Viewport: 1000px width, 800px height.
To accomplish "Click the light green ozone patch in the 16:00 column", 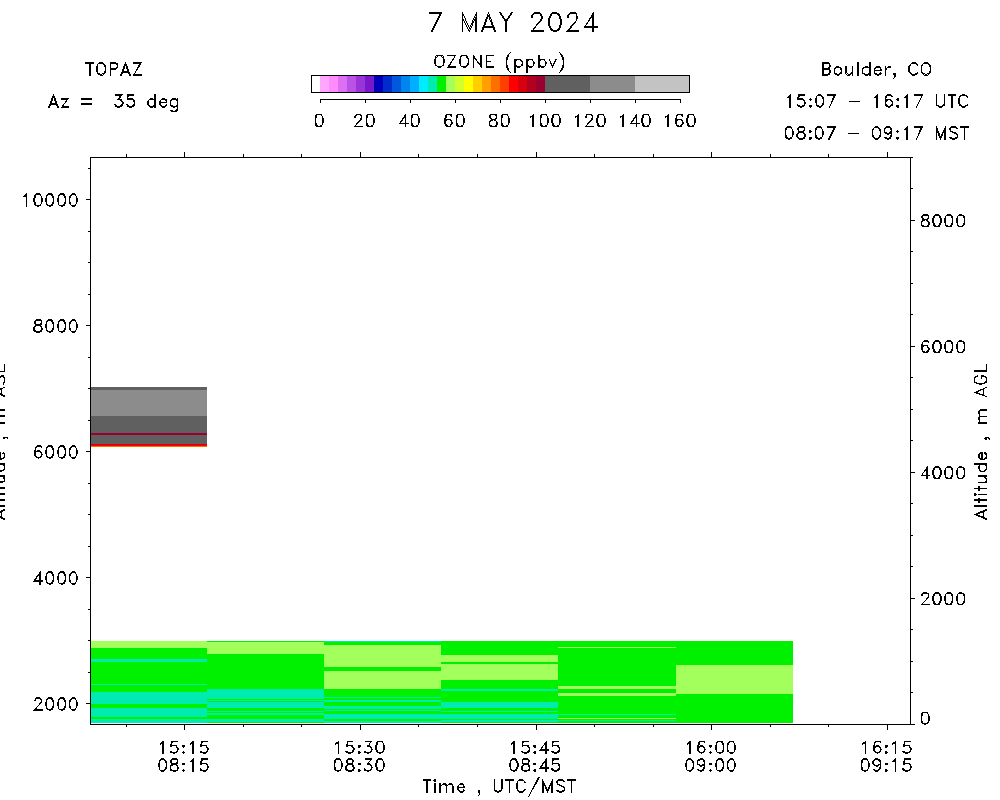I will [x=734, y=679].
